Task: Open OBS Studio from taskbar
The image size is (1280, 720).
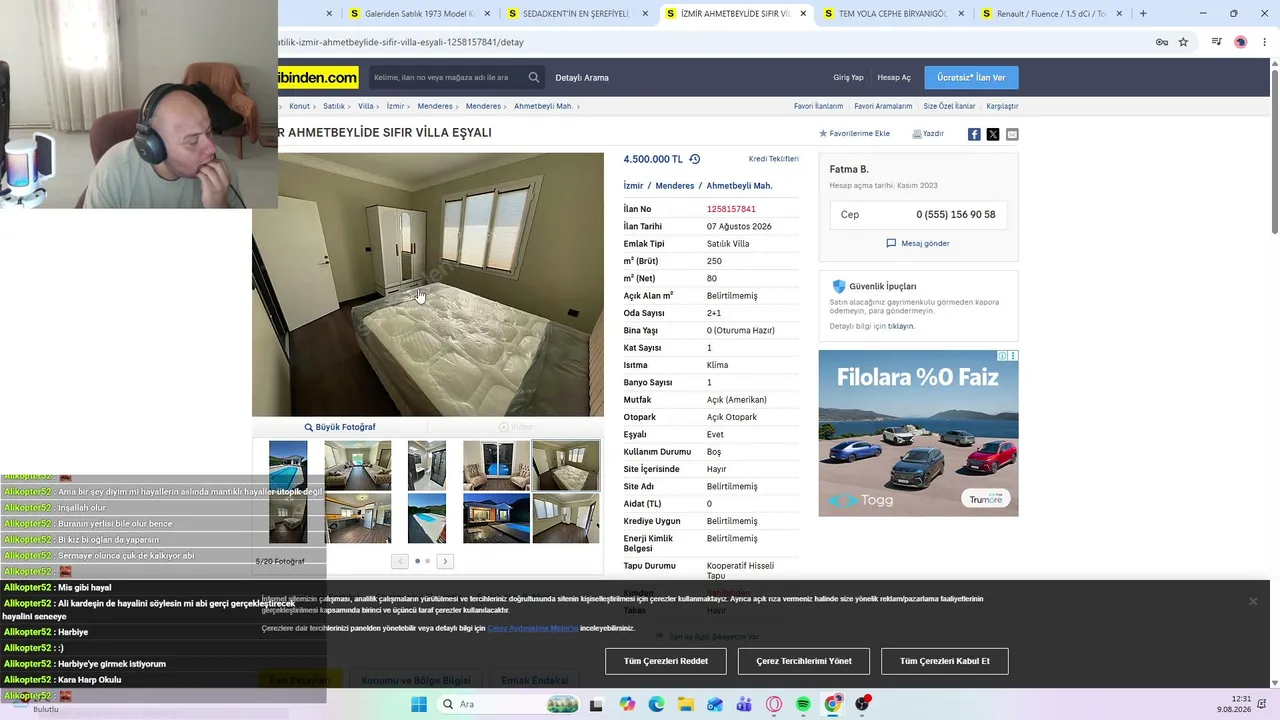Action: [x=862, y=704]
